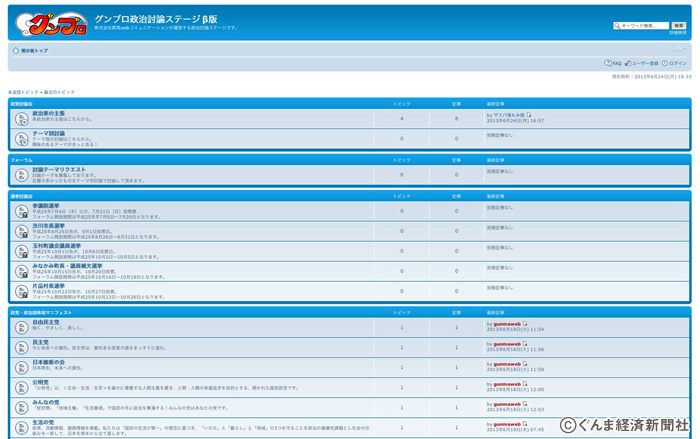Screen dimensions: 700x439
Task: View 未返信トピック unanswered topics
Action: [x=24, y=92]
